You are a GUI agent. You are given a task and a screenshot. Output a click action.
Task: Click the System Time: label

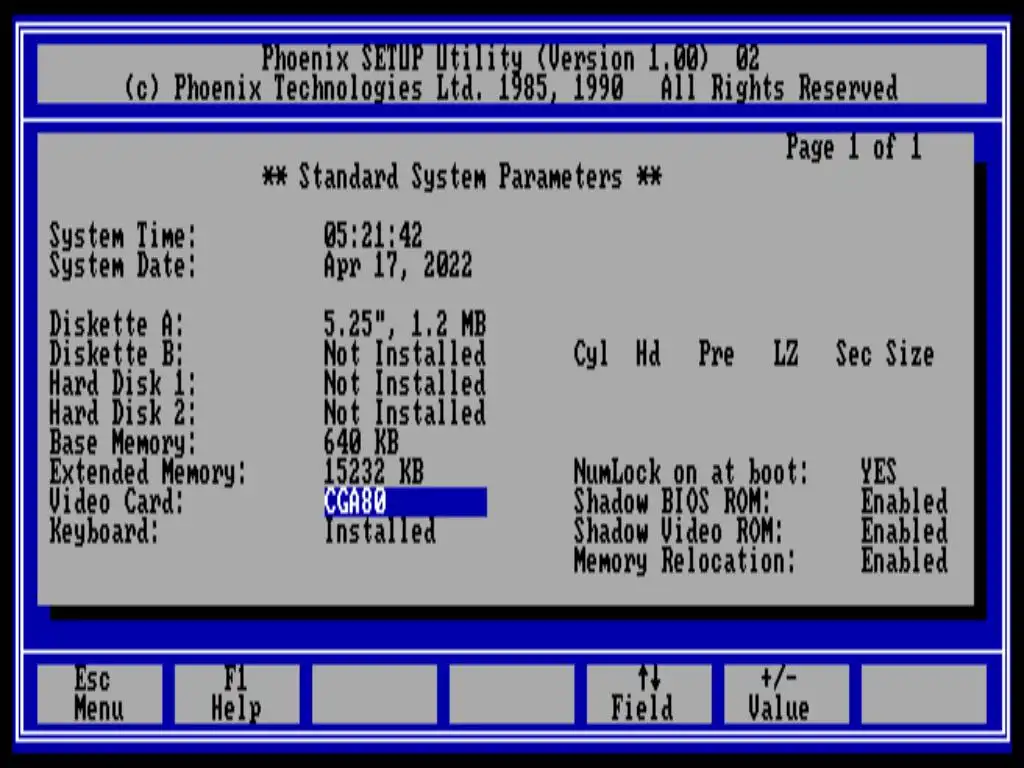click(123, 235)
